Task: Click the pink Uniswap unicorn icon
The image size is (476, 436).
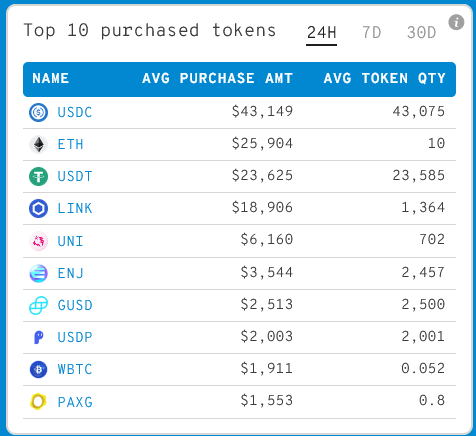Action: (38, 241)
